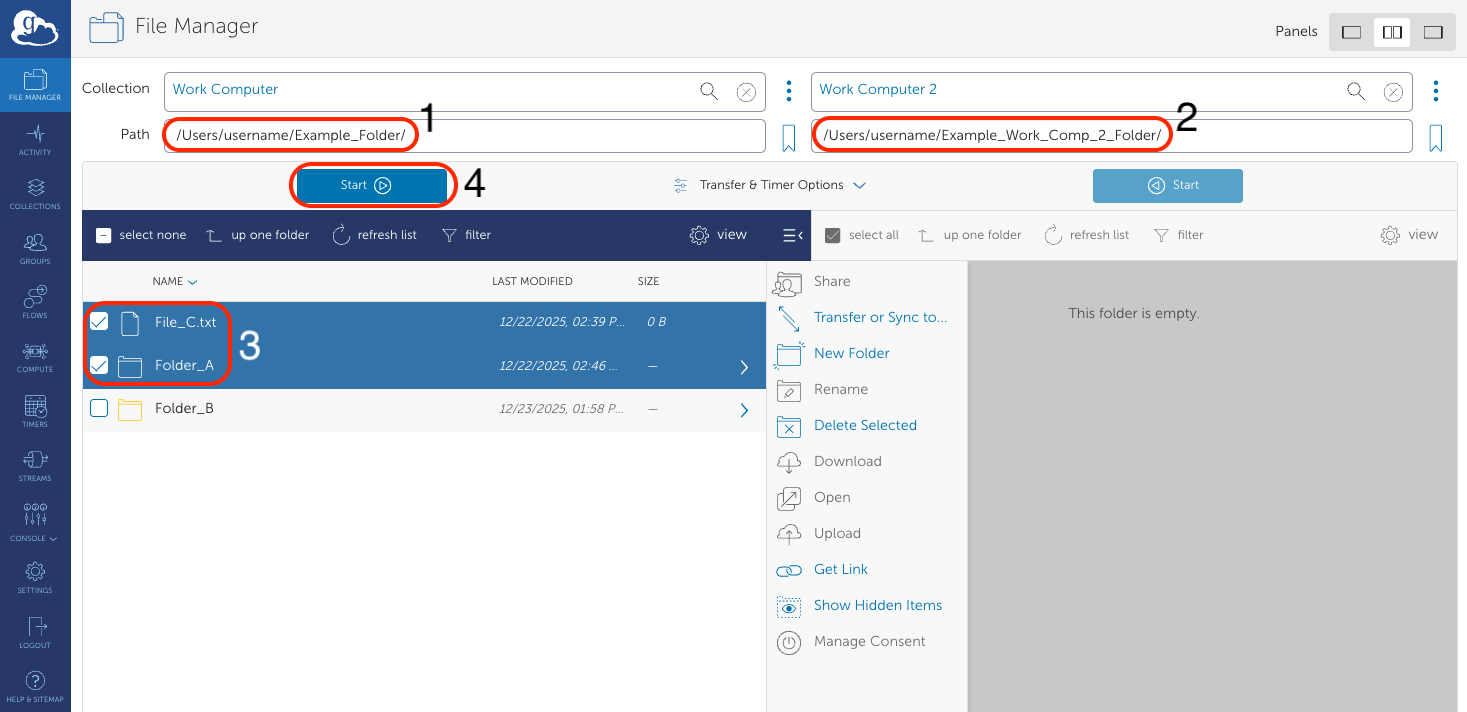Image resolution: width=1467 pixels, height=712 pixels.
Task: Expand Transfer & Timer Options
Action: tap(769, 185)
